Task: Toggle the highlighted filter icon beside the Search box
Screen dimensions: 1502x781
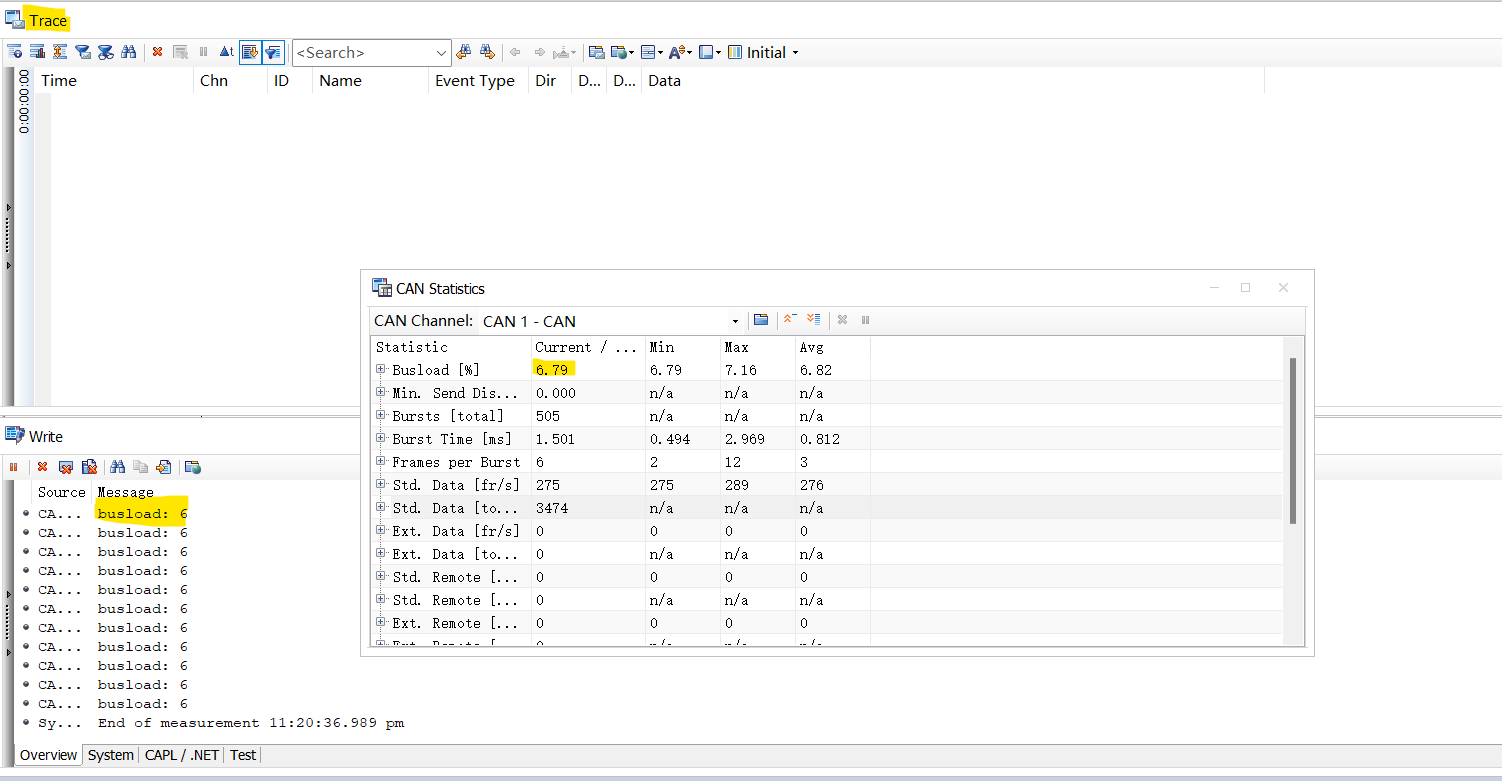Action: pyautogui.click(x=273, y=52)
